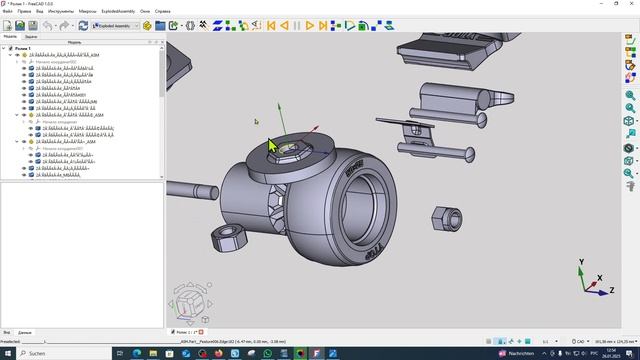Collapse the Ролик 1 root tree node
The image size is (640, 360).
4,48
